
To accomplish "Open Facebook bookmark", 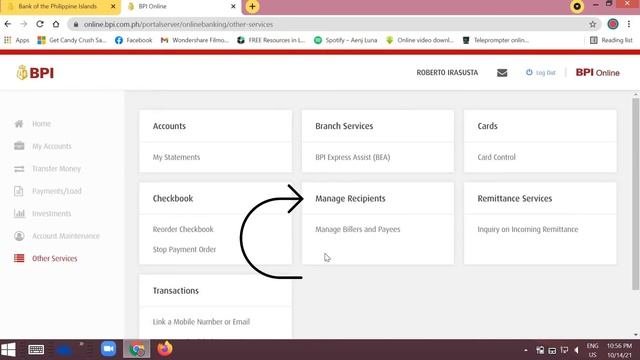I will tap(133, 40).
